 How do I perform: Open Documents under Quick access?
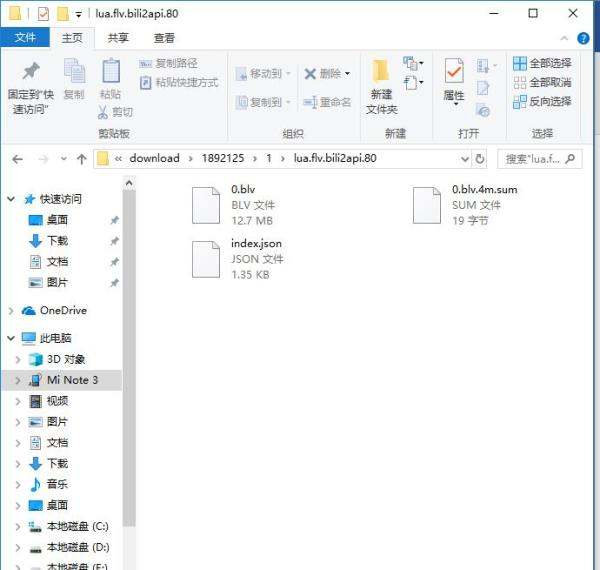[57, 262]
